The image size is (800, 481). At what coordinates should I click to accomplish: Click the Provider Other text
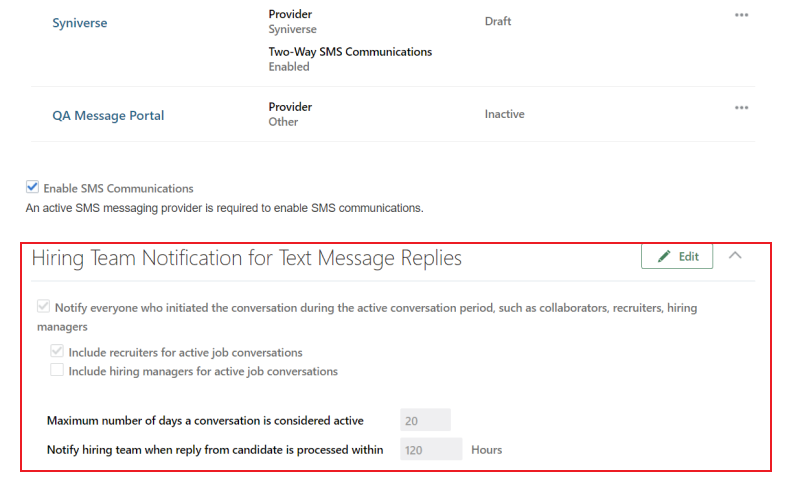pyautogui.click(x=283, y=122)
